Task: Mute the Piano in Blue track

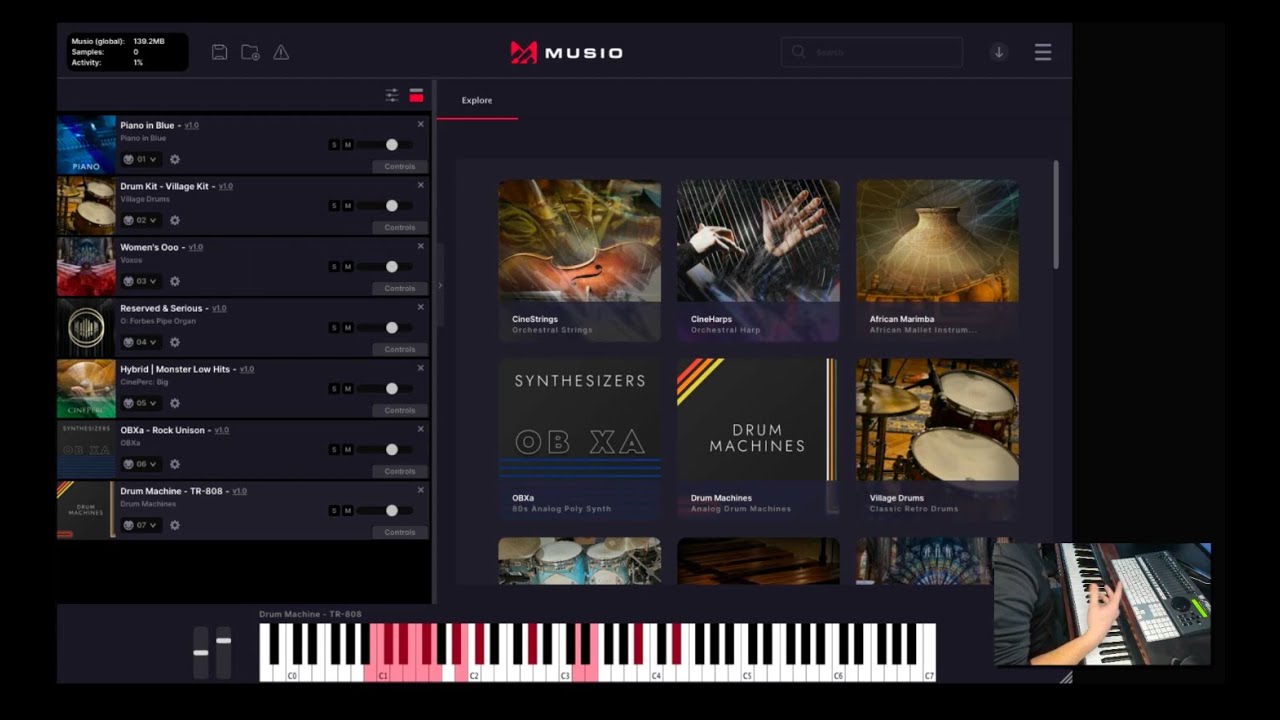Action: (x=348, y=145)
